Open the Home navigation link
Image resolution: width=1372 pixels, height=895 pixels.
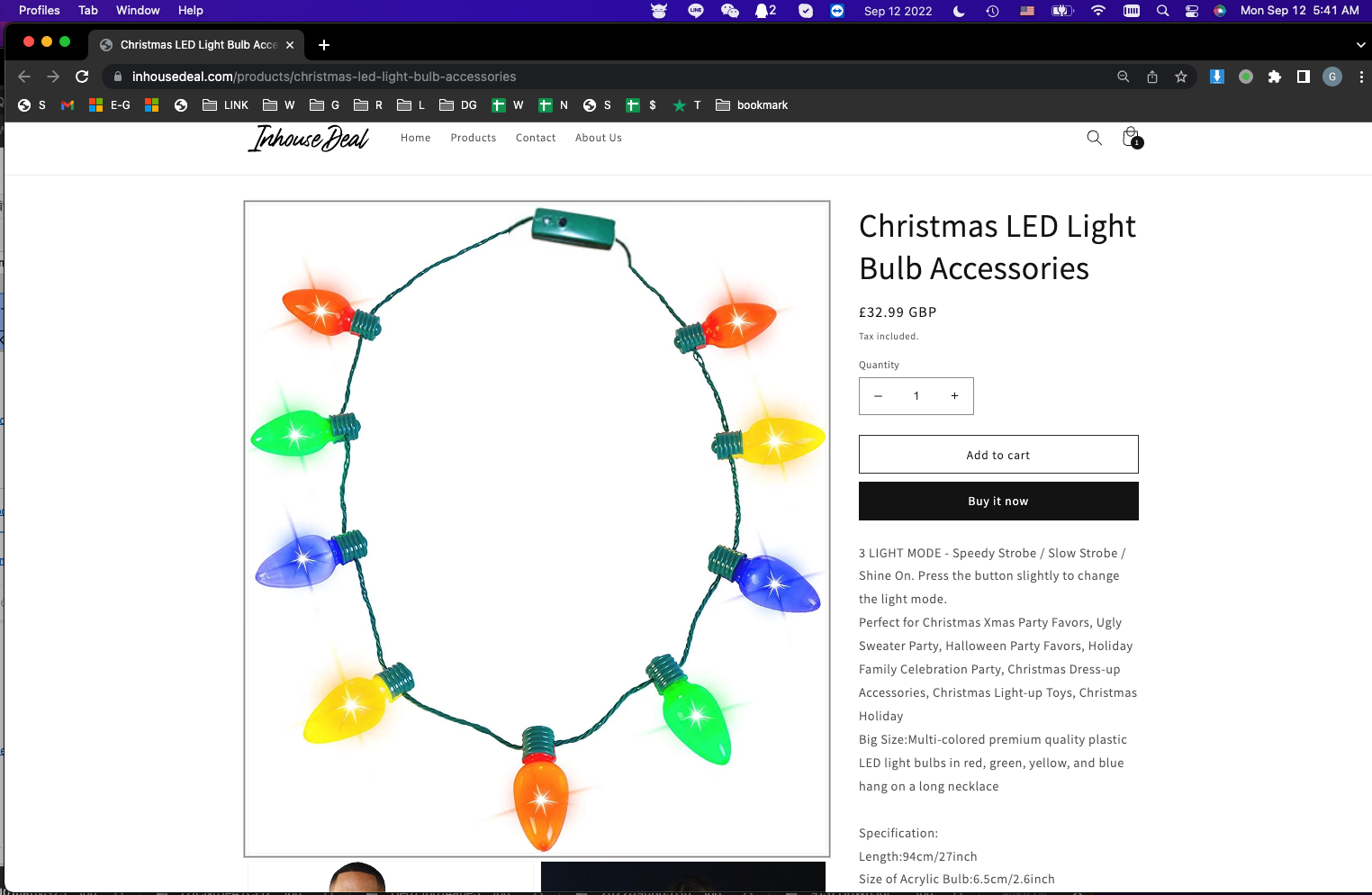click(416, 138)
